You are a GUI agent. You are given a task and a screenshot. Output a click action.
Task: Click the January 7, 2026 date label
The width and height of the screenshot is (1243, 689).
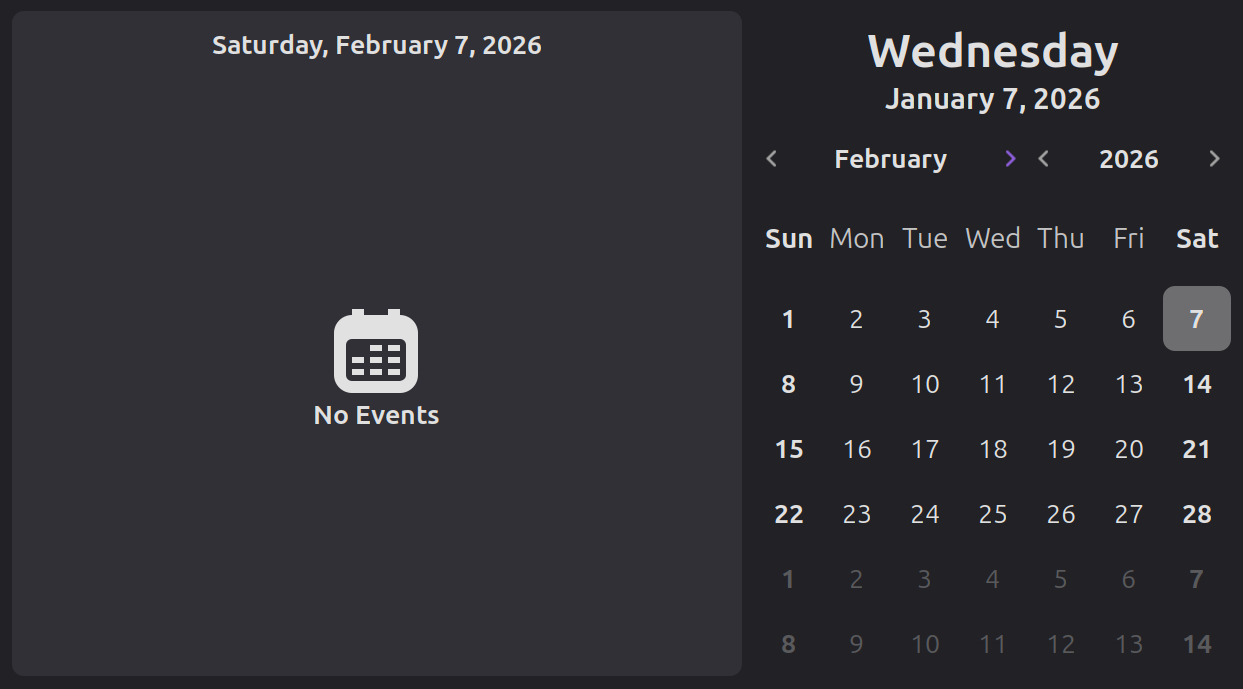(992, 99)
